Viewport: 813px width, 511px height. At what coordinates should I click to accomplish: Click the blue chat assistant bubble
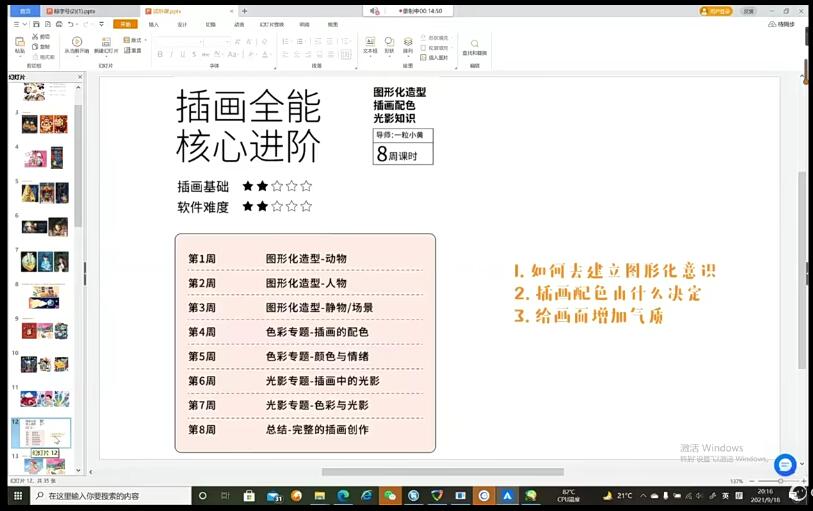tap(785, 464)
